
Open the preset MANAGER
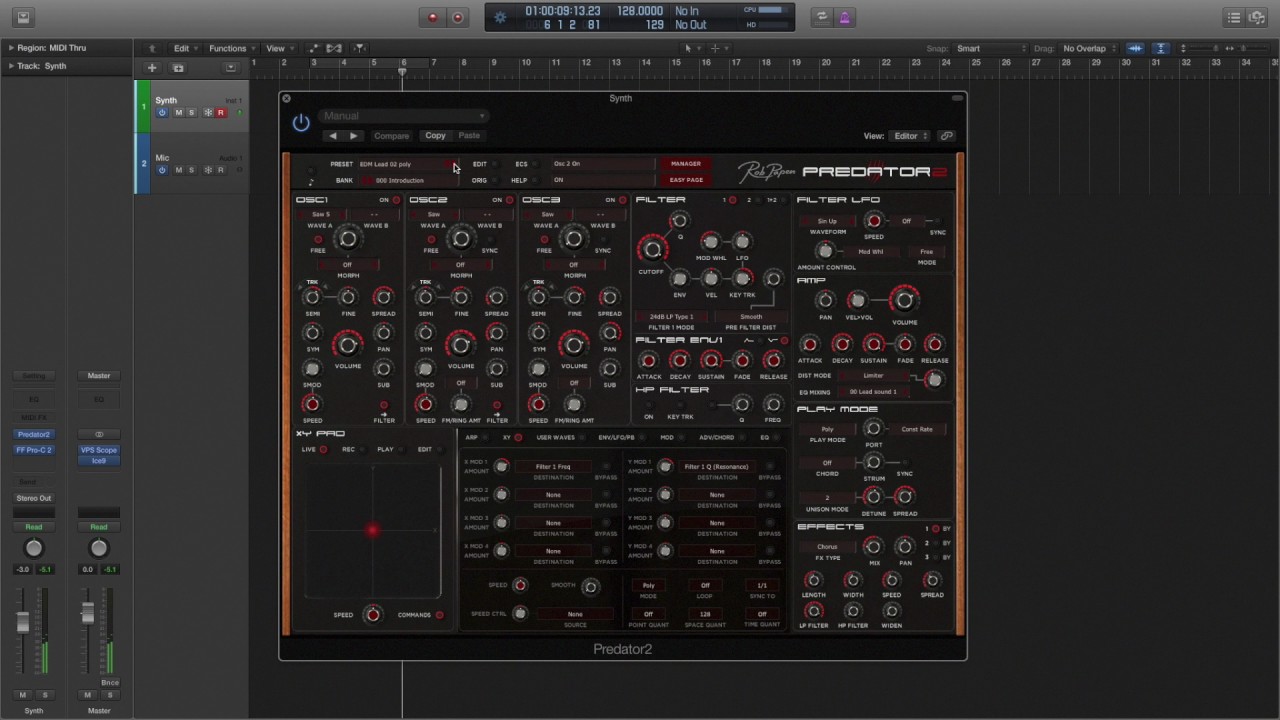tap(685, 164)
